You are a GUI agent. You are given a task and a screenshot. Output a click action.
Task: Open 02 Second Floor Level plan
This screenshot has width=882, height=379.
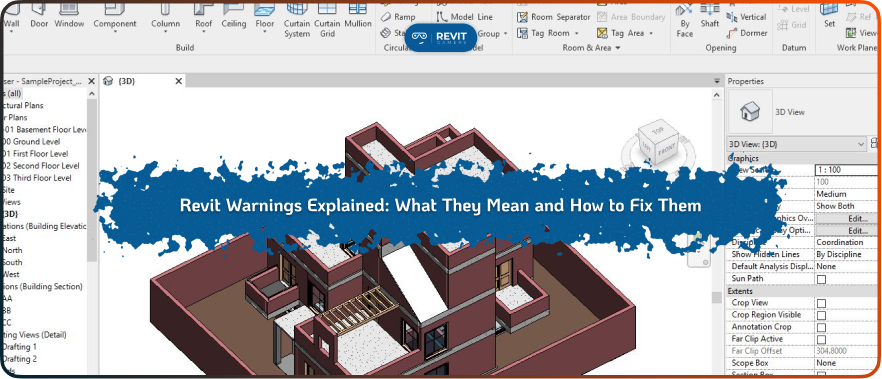(40, 166)
